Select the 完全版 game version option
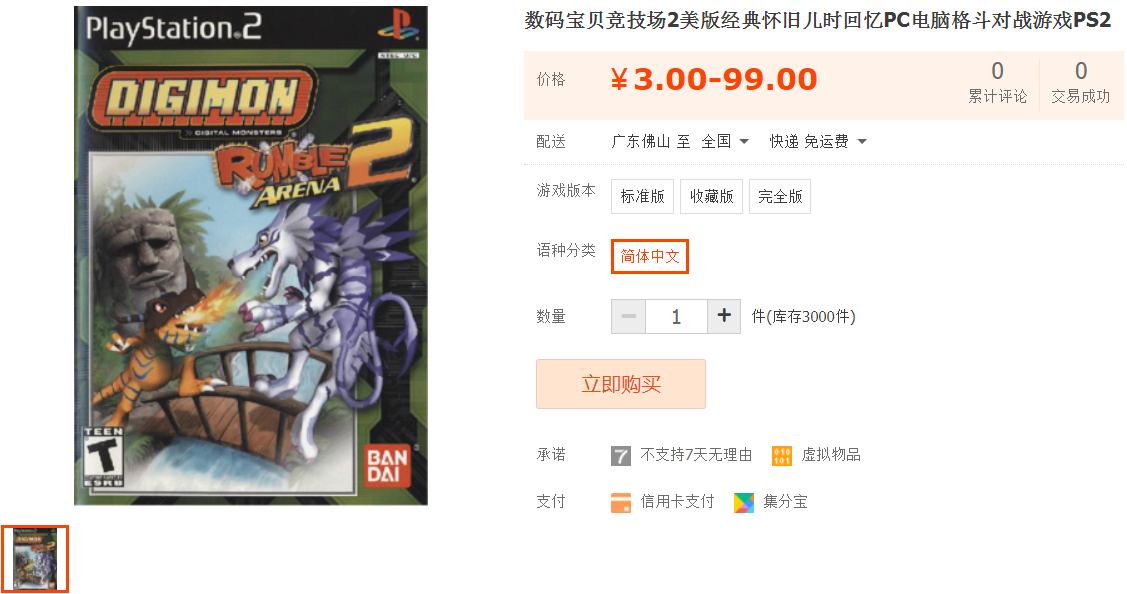 click(x=780, y=196)
